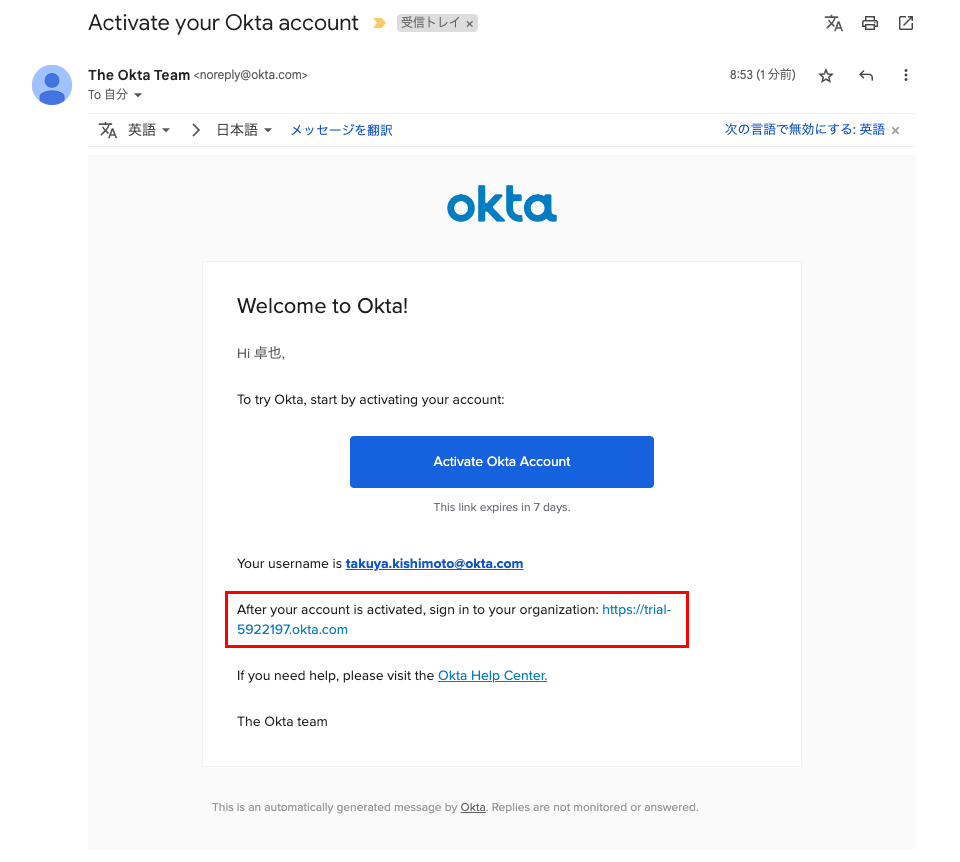Screen dimensions: 960x862
Task: Click the important marker beside subject
Action: (379, 23)
